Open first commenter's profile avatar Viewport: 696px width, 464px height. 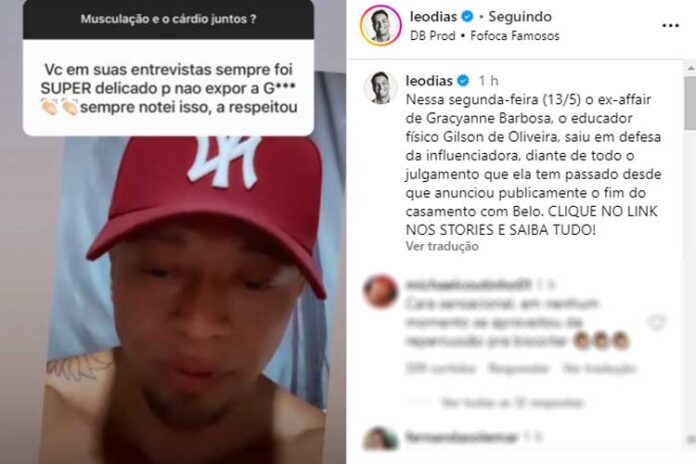click(380, 291)
